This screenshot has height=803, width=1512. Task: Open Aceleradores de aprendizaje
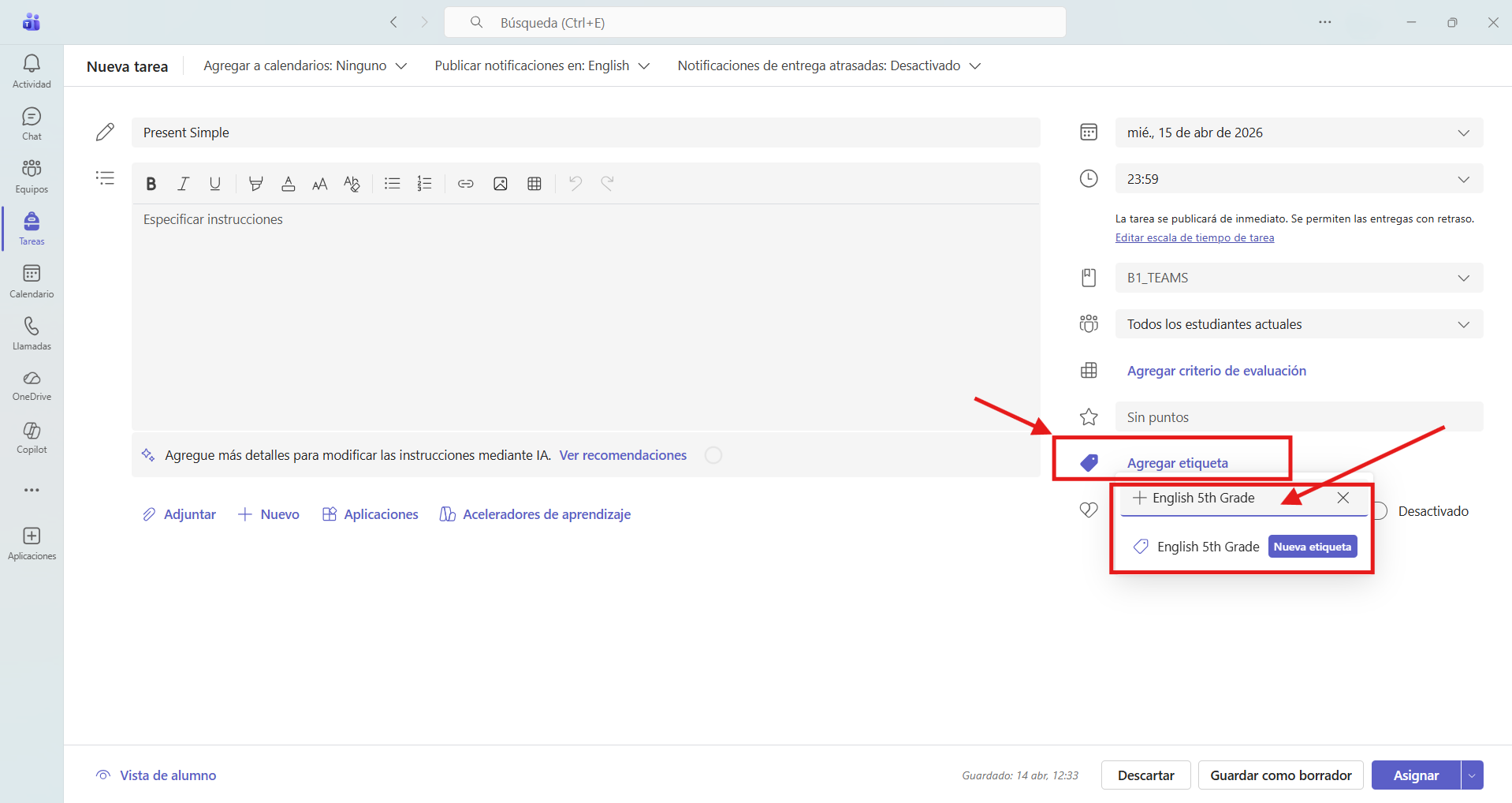[x=535, y=514]
